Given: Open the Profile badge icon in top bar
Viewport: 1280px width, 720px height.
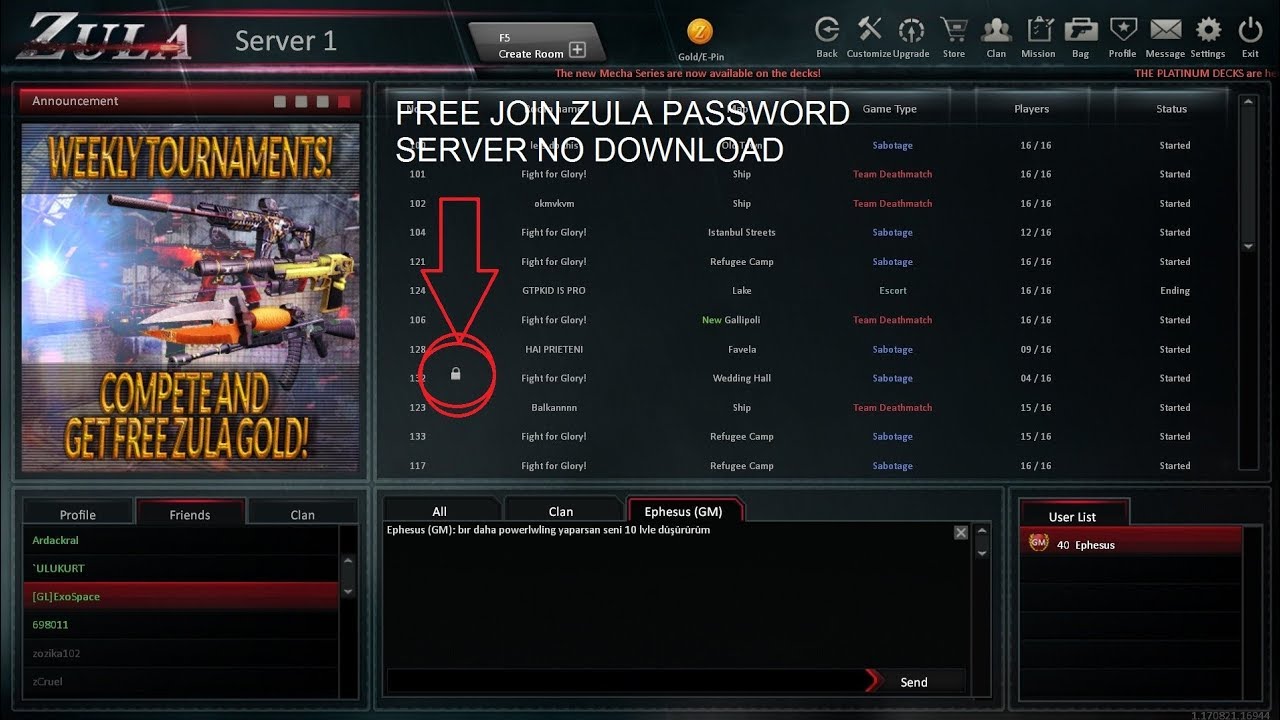Looking at the screenshot, I should coord(1123,31).
